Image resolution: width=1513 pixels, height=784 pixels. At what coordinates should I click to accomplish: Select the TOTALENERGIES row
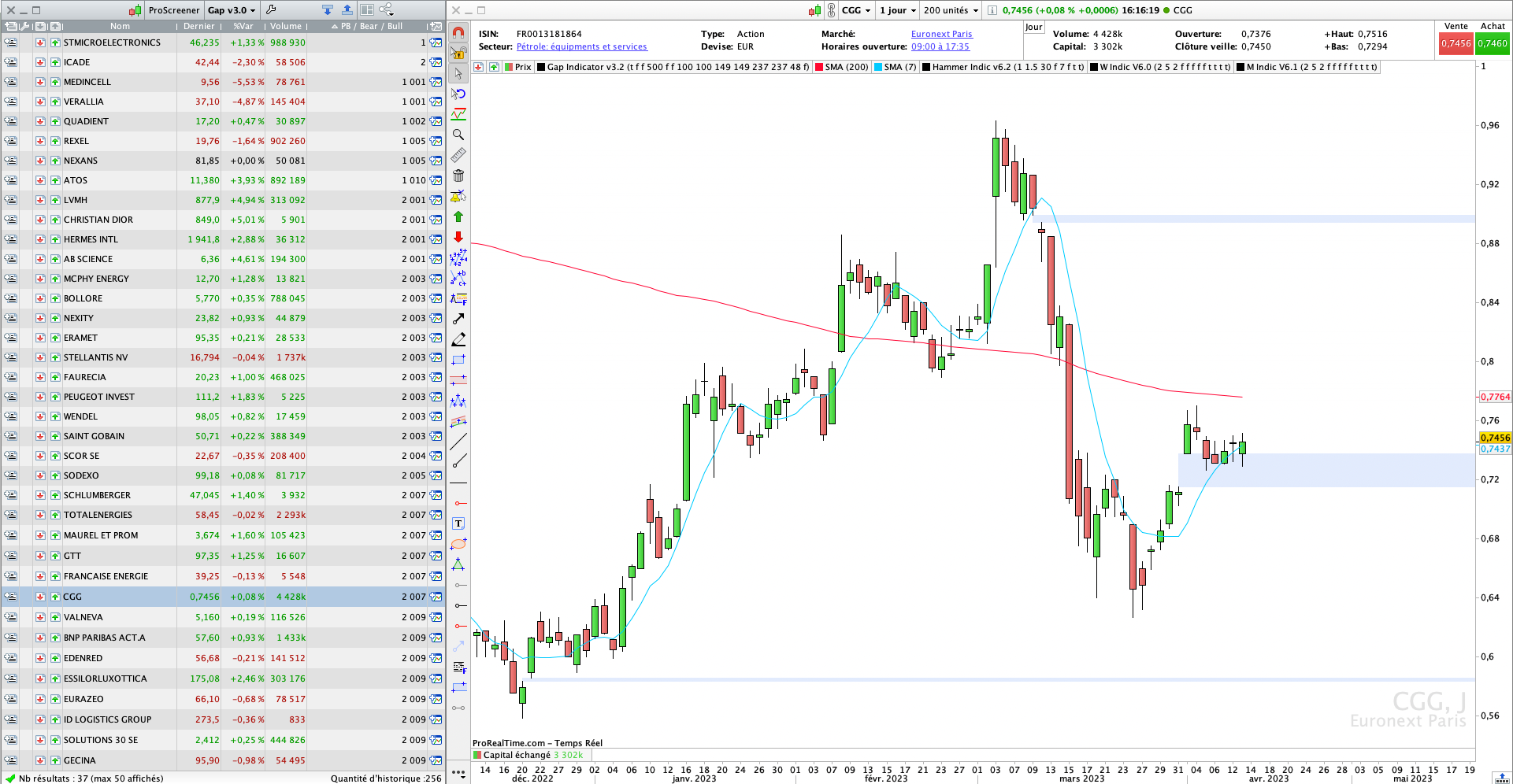pos(223,515)
